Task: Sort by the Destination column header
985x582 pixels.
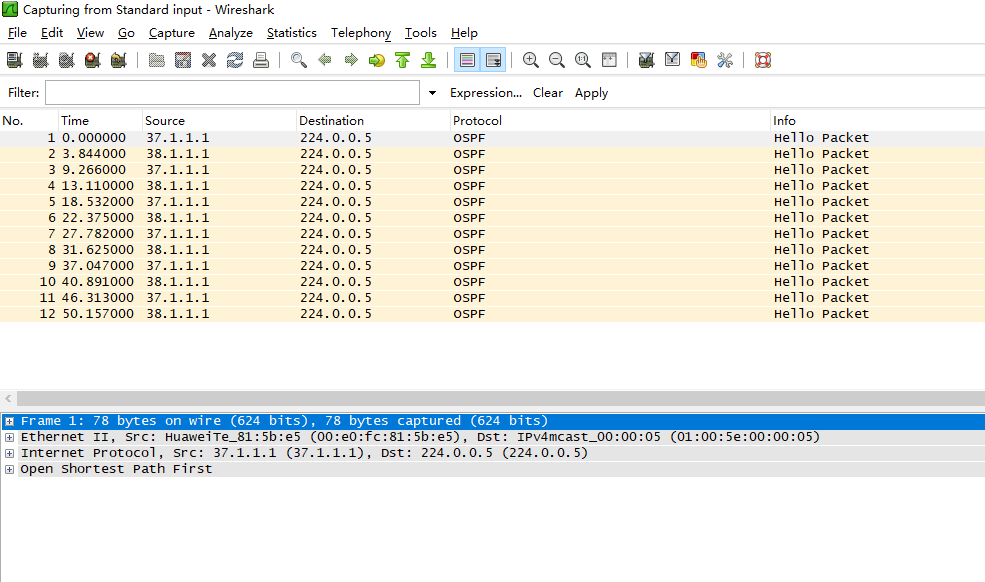Action: (374, 121)
